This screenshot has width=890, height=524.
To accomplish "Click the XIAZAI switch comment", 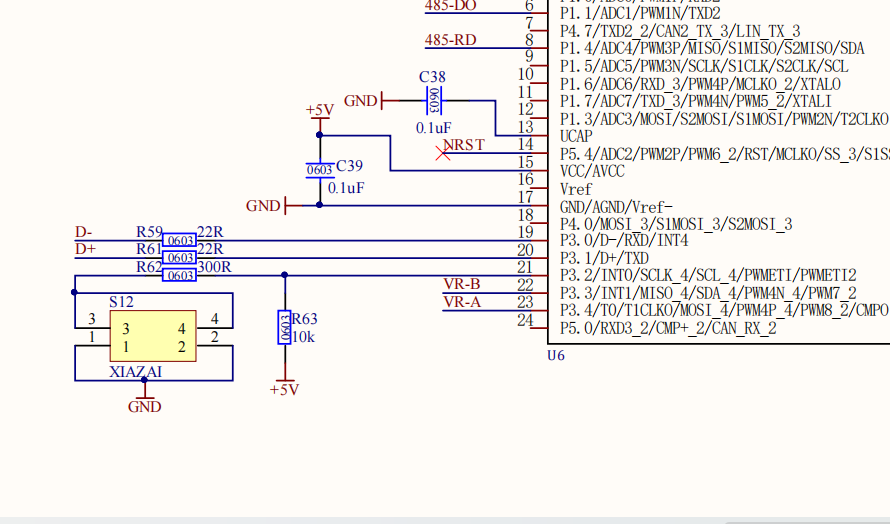I will point(136,372).
